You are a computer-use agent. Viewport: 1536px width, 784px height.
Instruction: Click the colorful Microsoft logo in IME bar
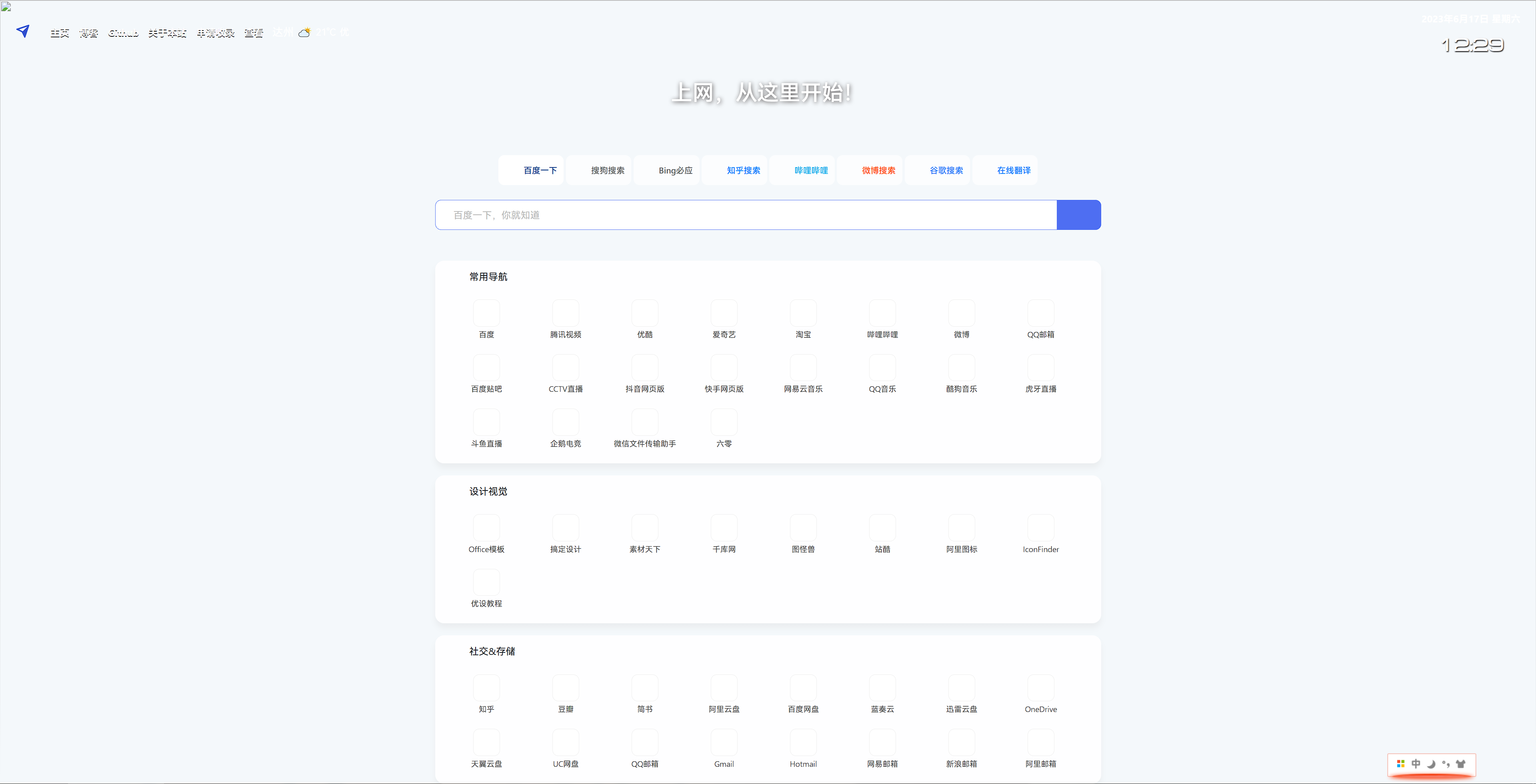(1401, 764)
